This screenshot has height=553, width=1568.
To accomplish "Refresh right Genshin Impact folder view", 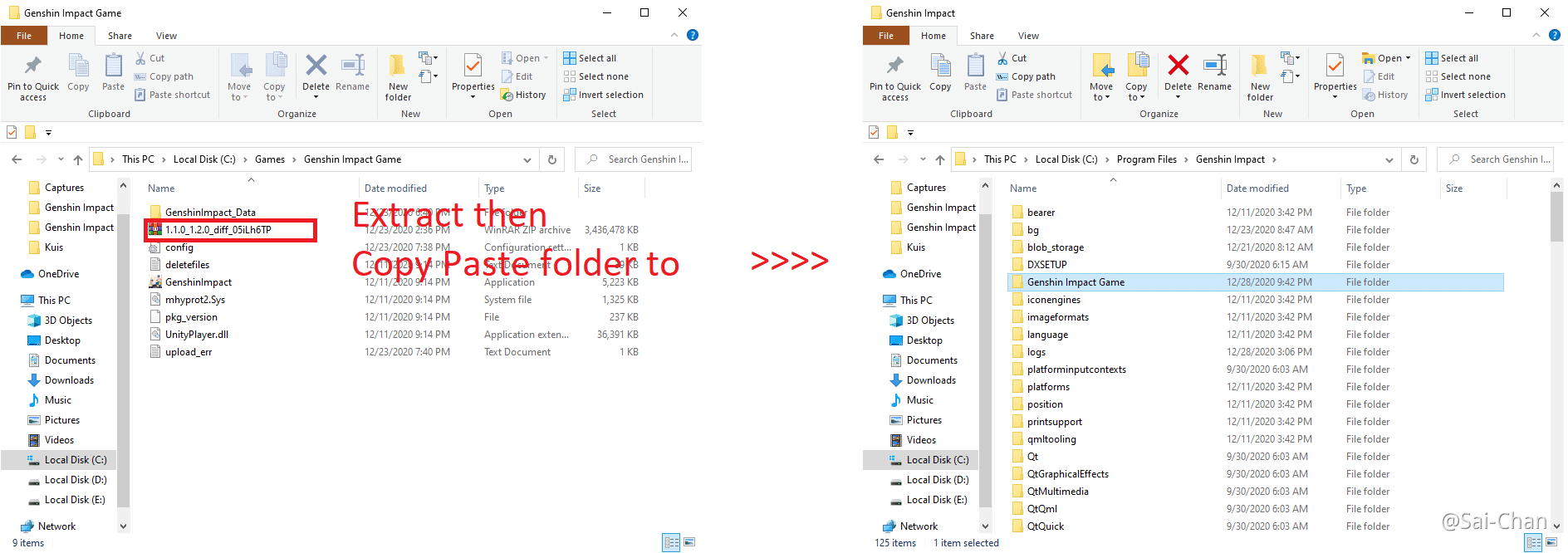I will (1414, 159).
